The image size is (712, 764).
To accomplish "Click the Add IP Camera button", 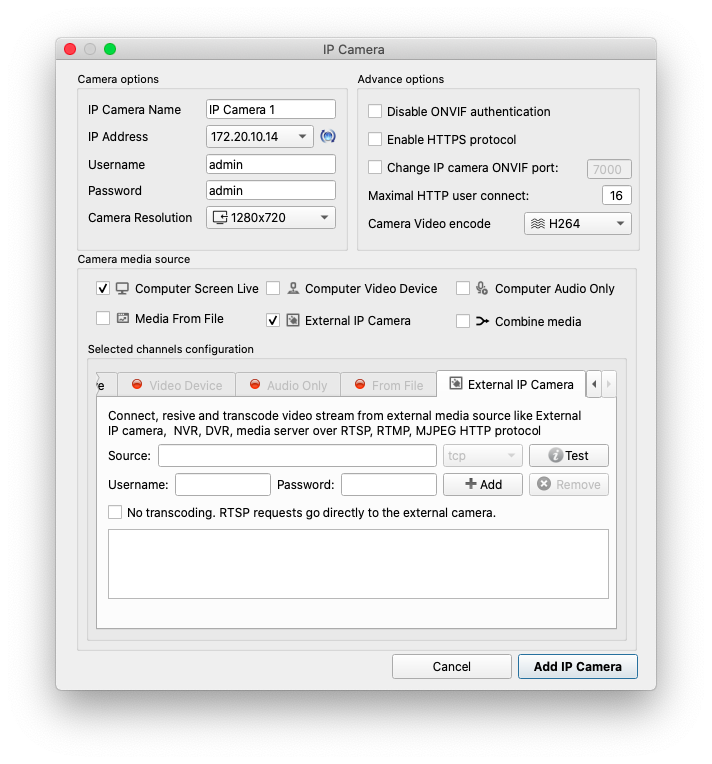I will coord(577,666).
